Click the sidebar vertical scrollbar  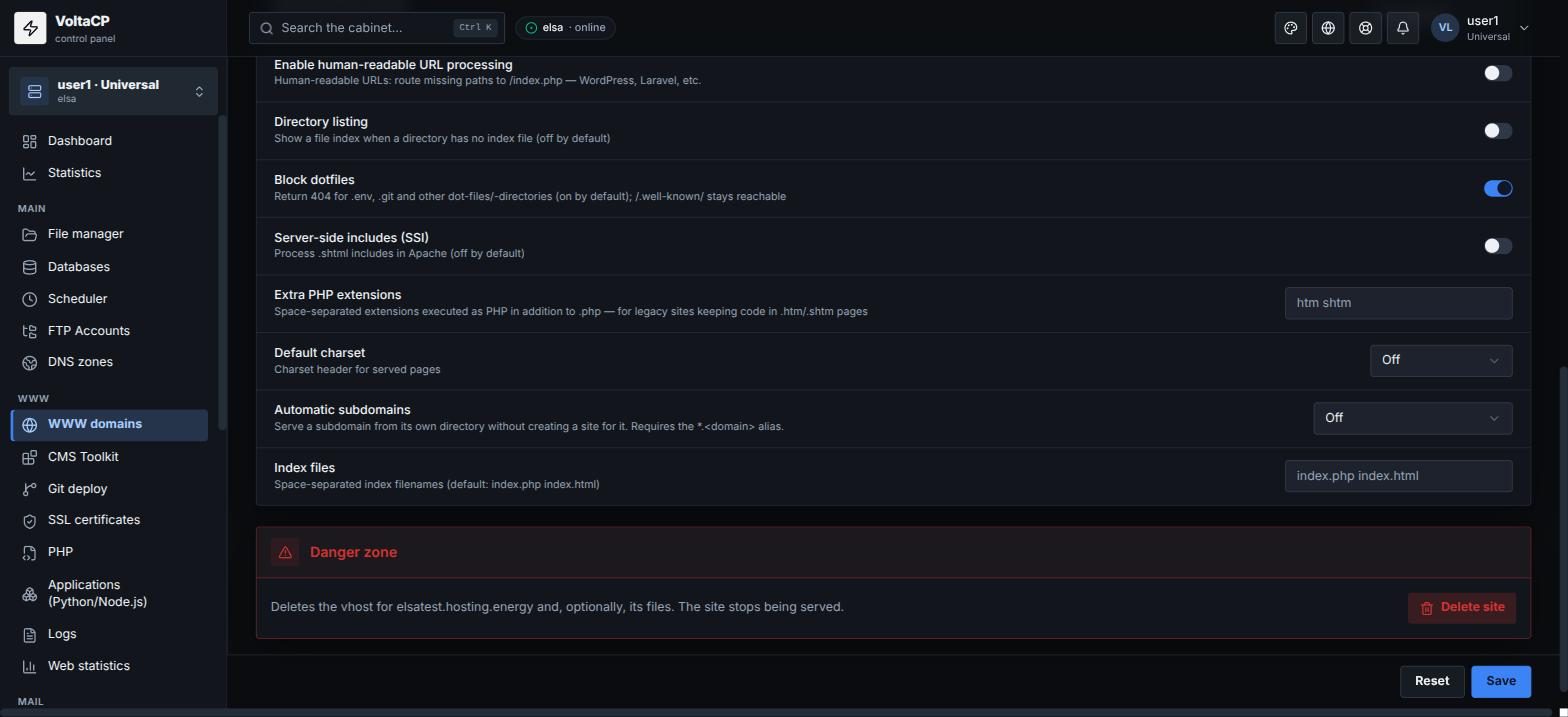click(222, 272)
